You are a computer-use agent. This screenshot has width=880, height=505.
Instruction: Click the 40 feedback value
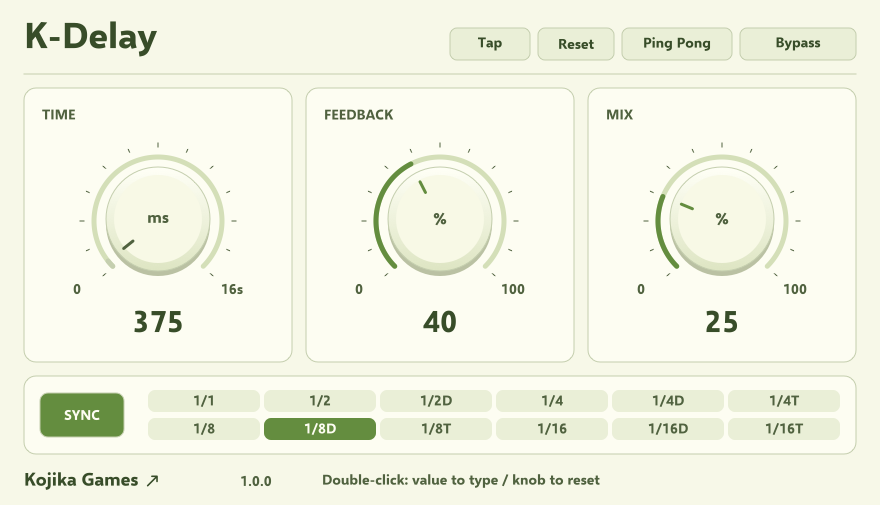coord(440,322)
